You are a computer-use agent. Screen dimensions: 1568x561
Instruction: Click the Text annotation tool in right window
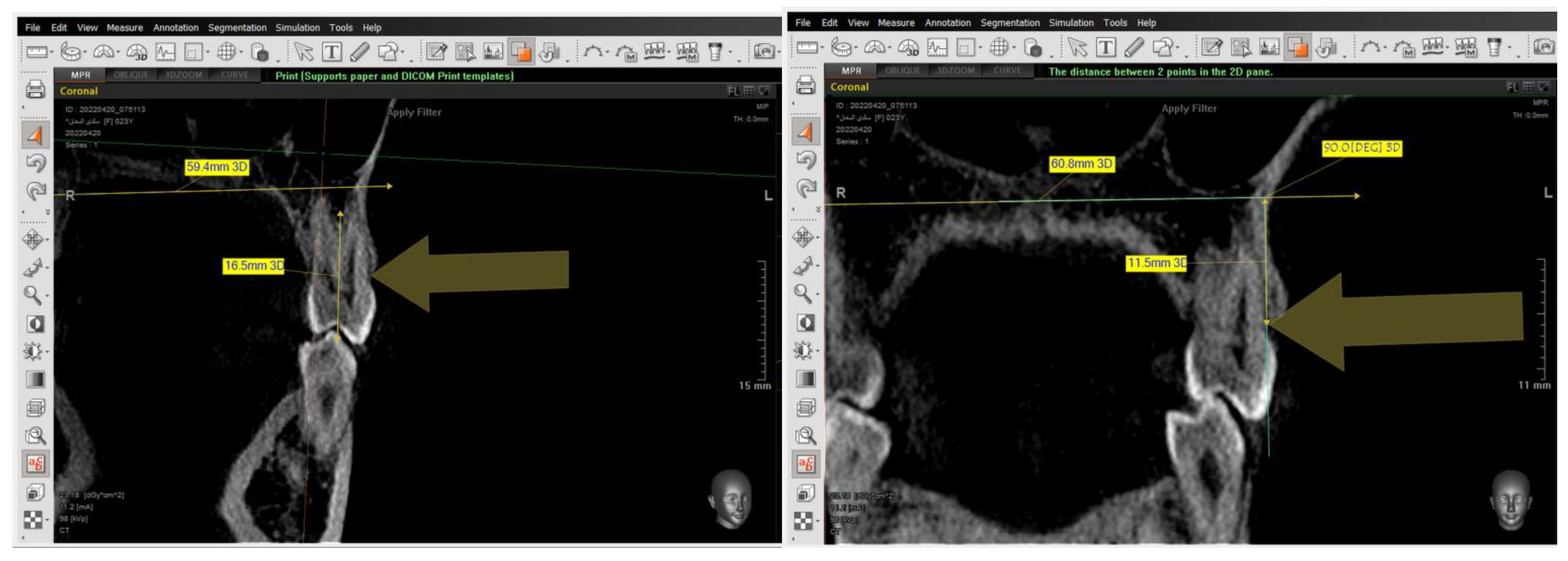1105,48
